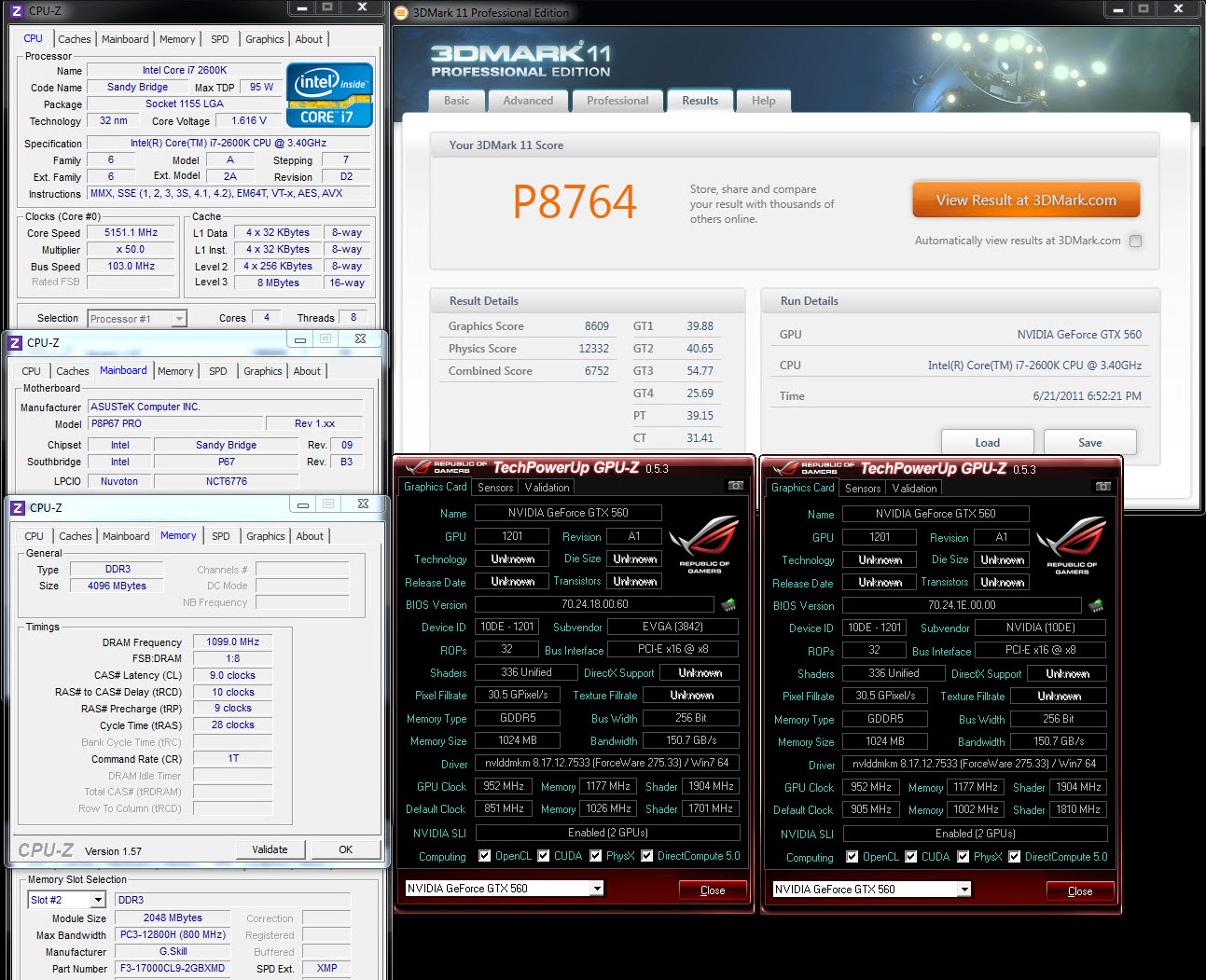Toggle OpenCL checkbox in left GPU-Z
The height and width of the screenshot is (980, 1206).
click(484, 856)
